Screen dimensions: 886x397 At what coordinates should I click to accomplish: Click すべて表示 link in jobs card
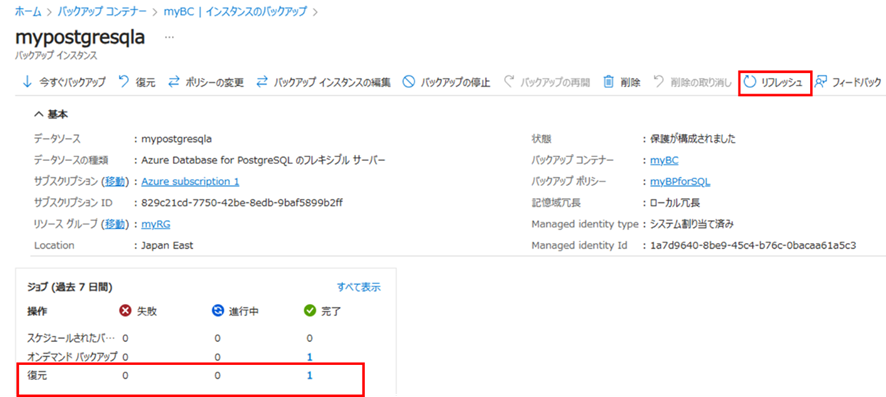359,287
